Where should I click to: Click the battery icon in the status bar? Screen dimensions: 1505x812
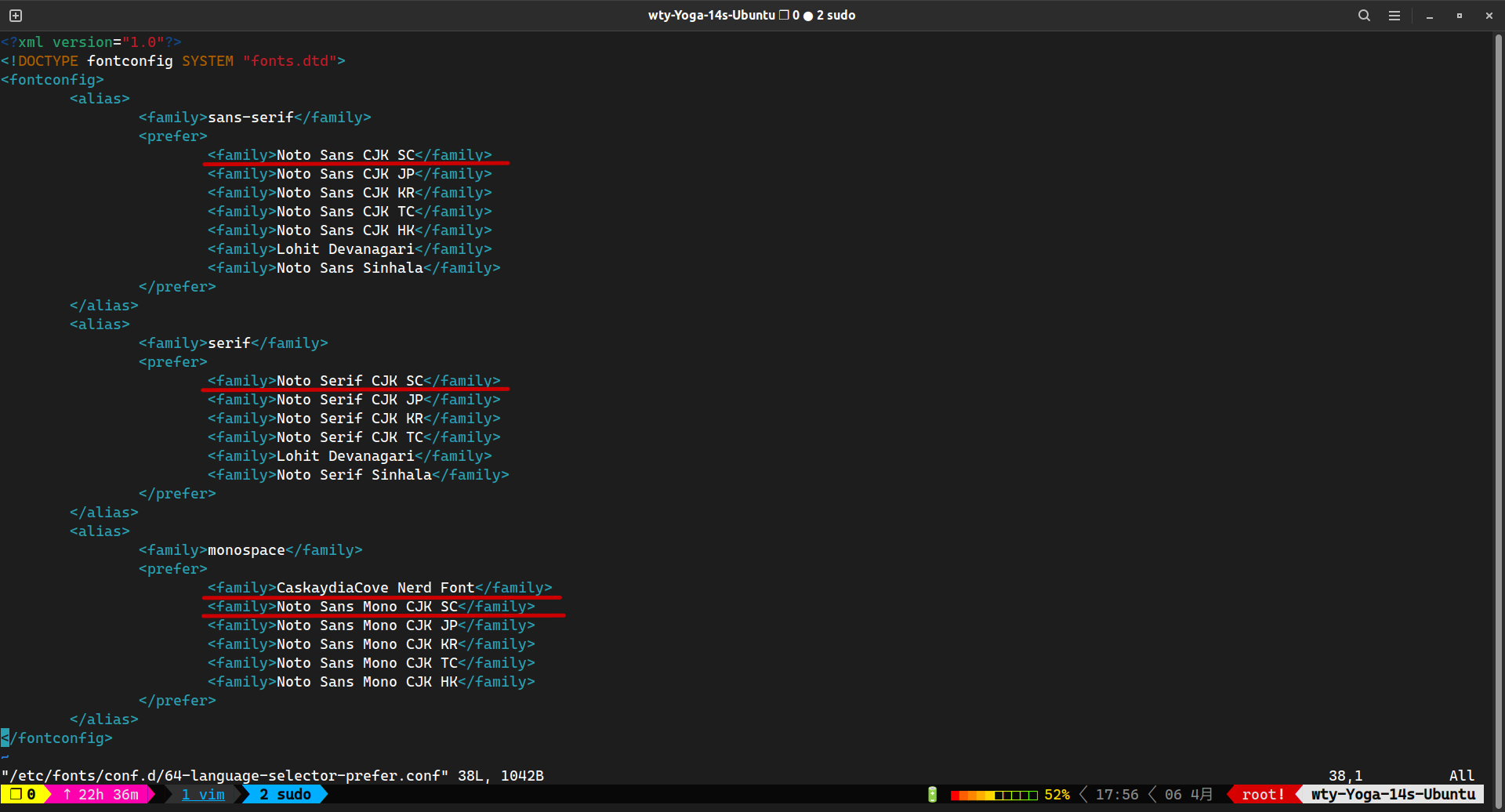(x=932, y=795)
